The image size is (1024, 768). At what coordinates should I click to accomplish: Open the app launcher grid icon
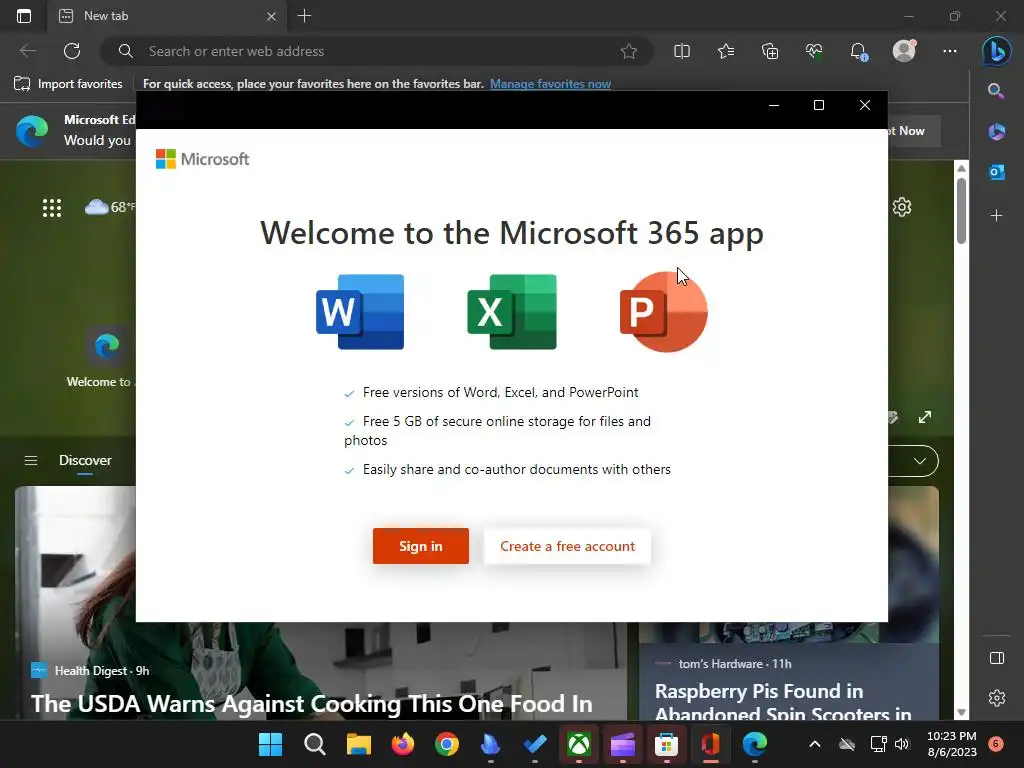click(x=52, y=208)
